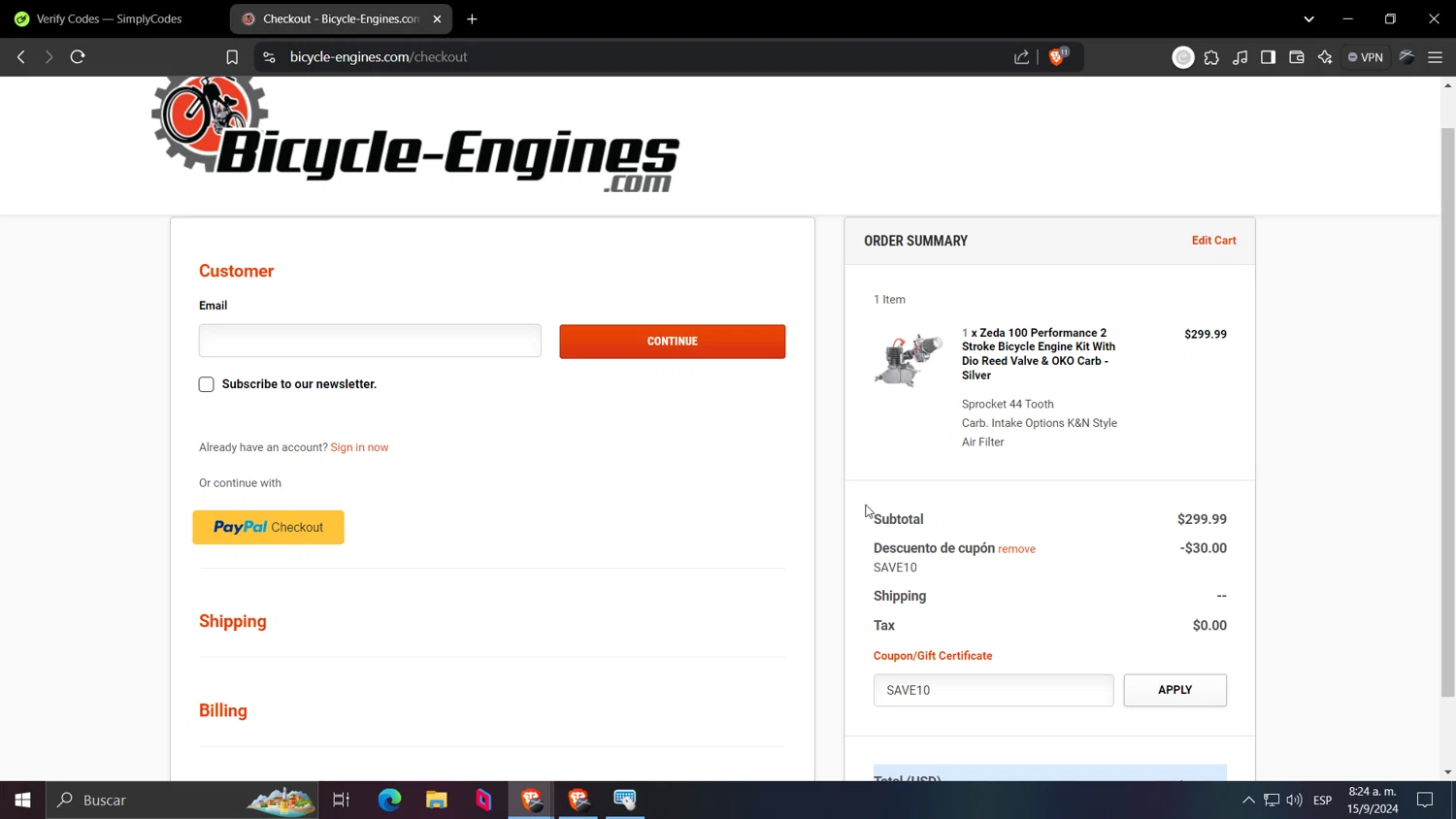The height and width of the screenshot is (819, 1456).
Task: Open the browser extensions puzzle icon
Action: pos(1211,57)
